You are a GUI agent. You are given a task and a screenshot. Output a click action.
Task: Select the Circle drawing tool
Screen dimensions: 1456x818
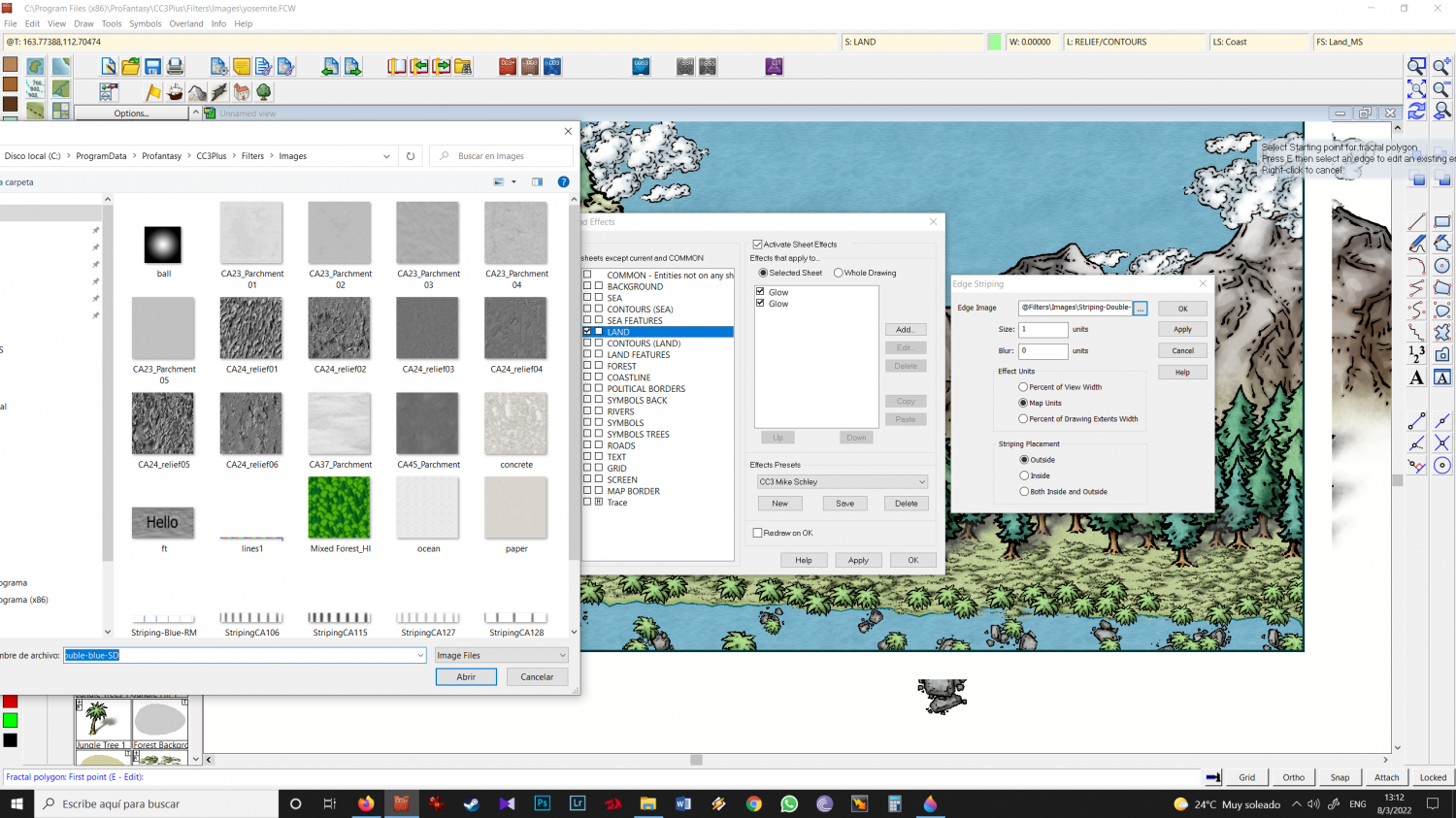1442,266
